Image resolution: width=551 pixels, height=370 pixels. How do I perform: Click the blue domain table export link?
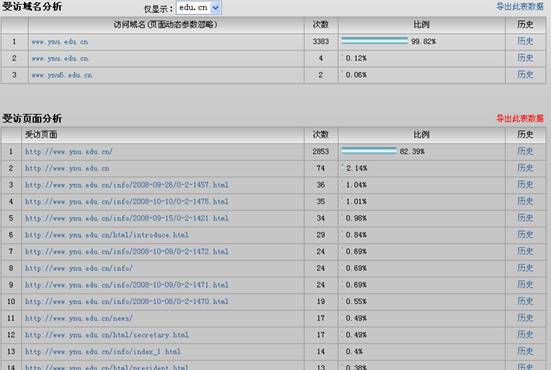click(520, 6)
